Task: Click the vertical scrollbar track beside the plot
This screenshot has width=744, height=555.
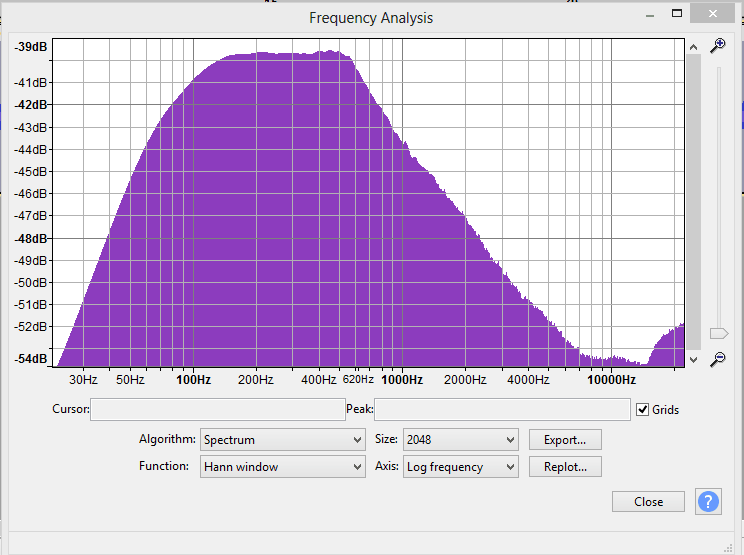Action: click(x=693, y=202)
